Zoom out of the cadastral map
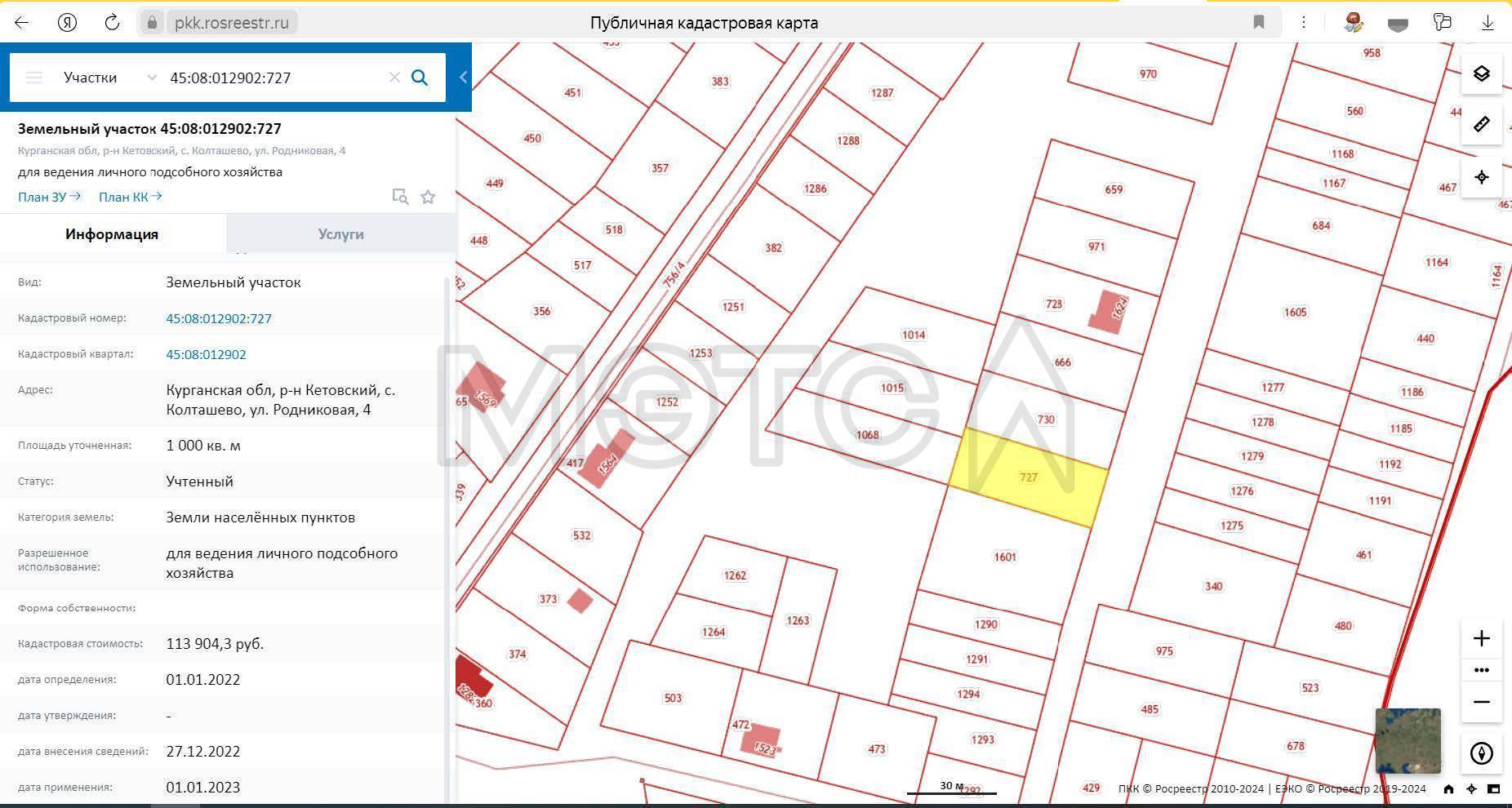This screenshot has height=808, width=1512. [x=1481, y=702]
